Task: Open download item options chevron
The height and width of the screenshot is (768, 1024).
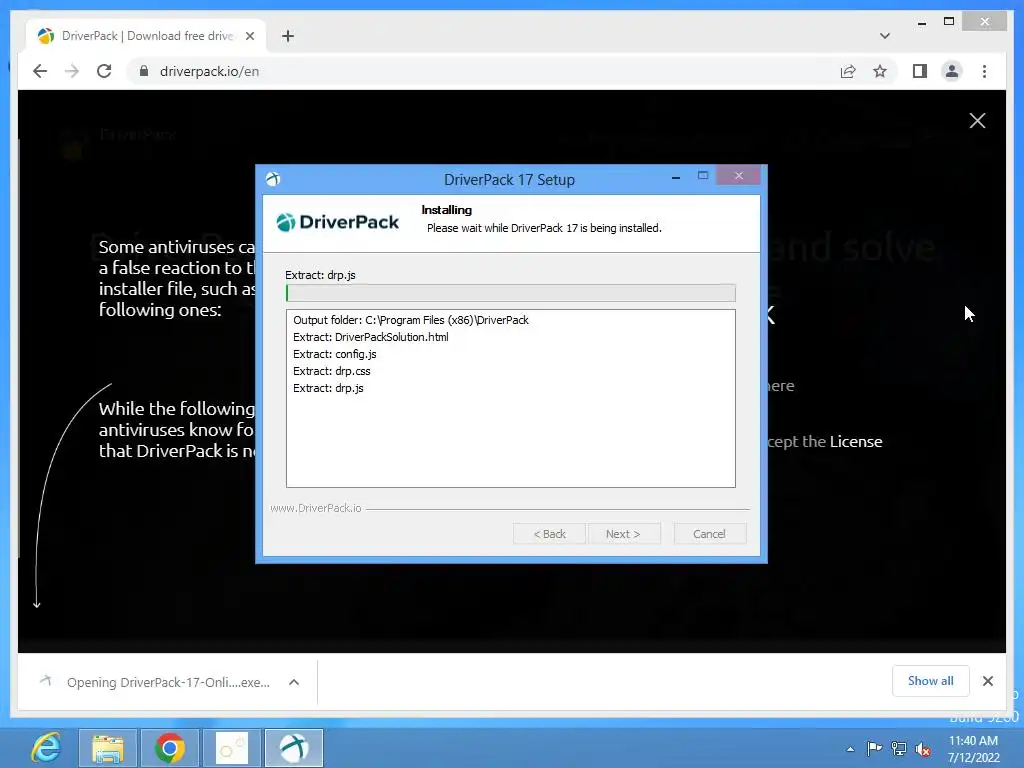Action: click(294, 682)
